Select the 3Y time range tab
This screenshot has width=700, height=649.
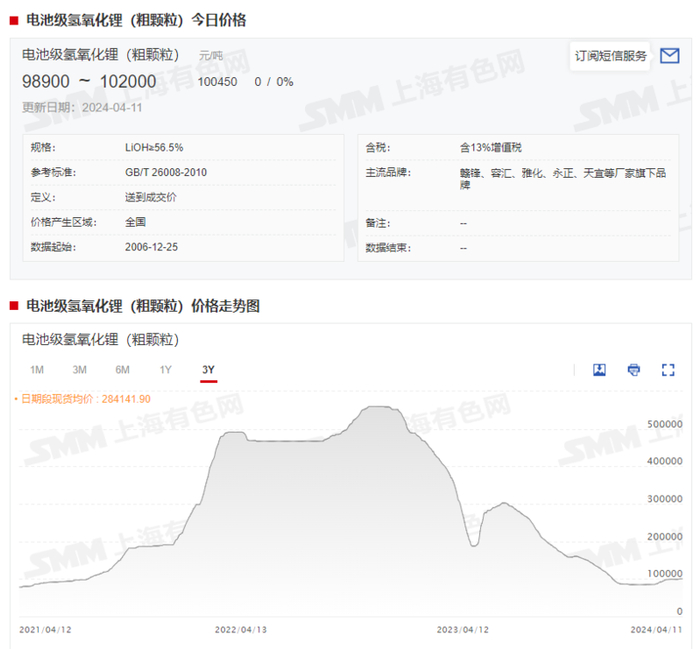coord(208,370)
